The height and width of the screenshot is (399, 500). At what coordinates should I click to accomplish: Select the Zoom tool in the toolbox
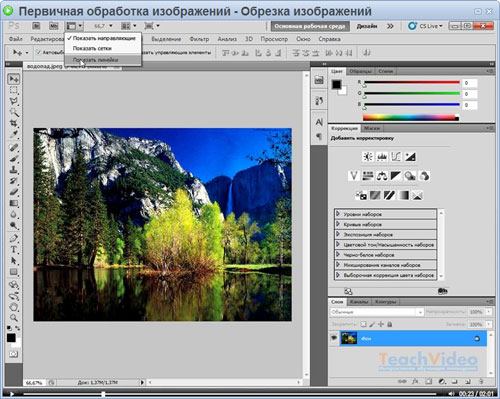[x=14, y=317]
